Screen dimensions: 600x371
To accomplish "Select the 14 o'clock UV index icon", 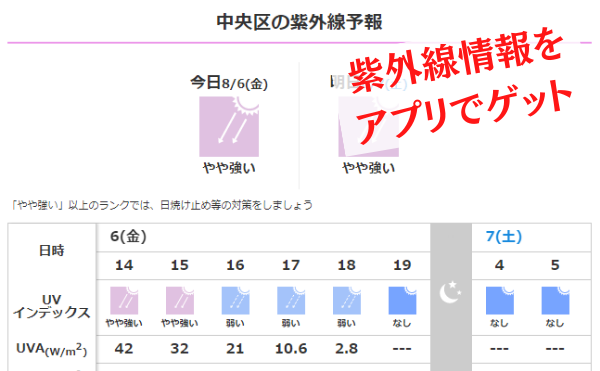I will point(124,301).
